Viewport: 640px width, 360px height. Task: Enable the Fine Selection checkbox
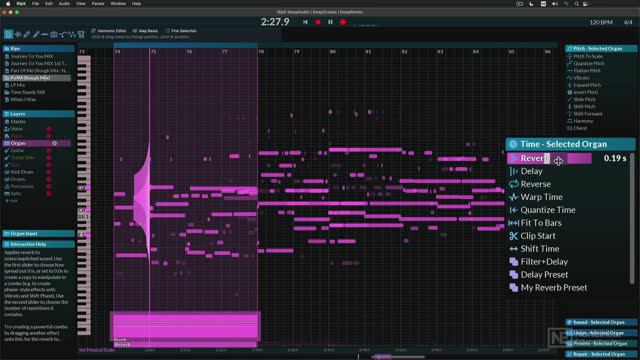tap(168, 31)
